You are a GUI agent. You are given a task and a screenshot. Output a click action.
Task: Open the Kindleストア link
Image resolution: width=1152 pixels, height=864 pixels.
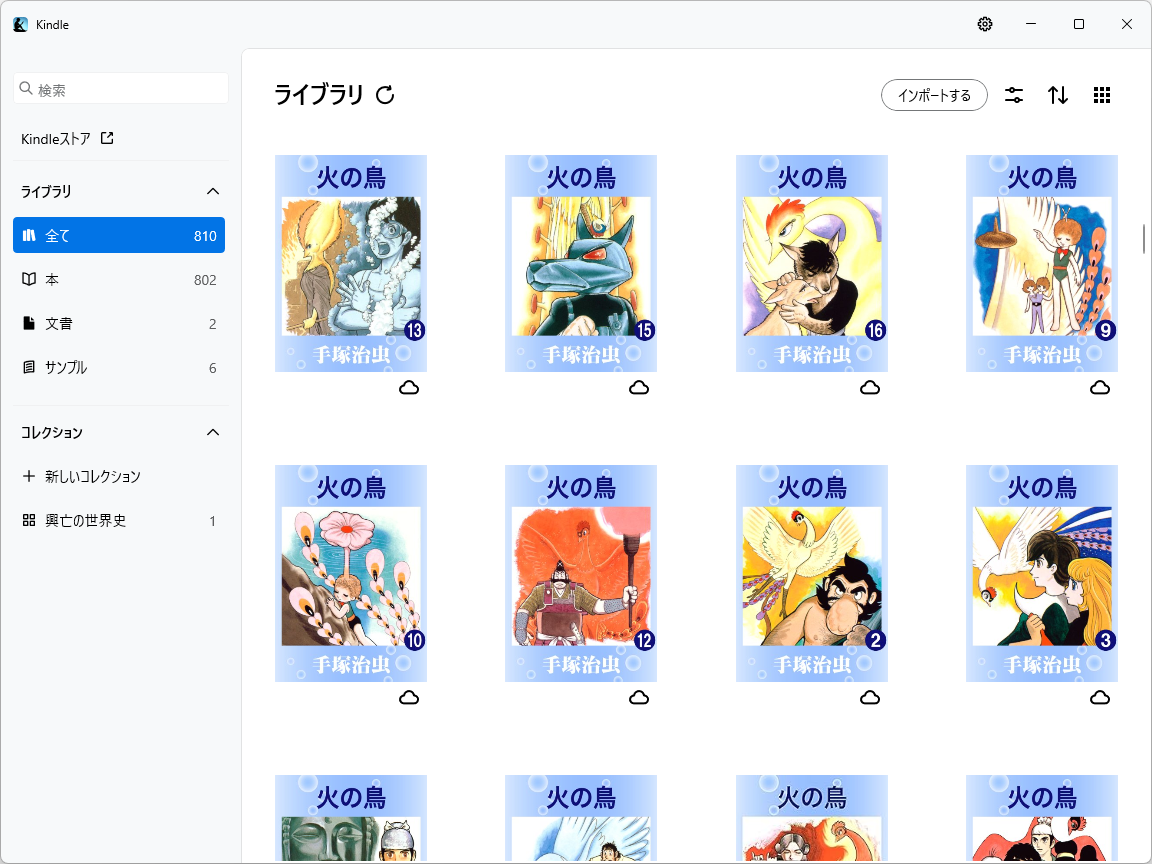(x=67, y=138)
